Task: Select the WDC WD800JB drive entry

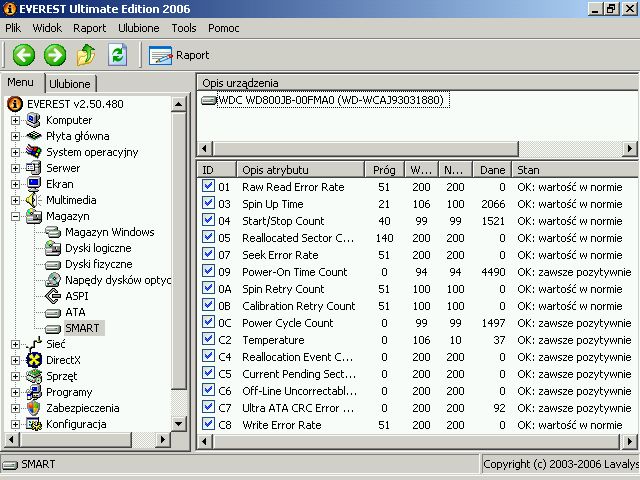Action: point(329,100)
